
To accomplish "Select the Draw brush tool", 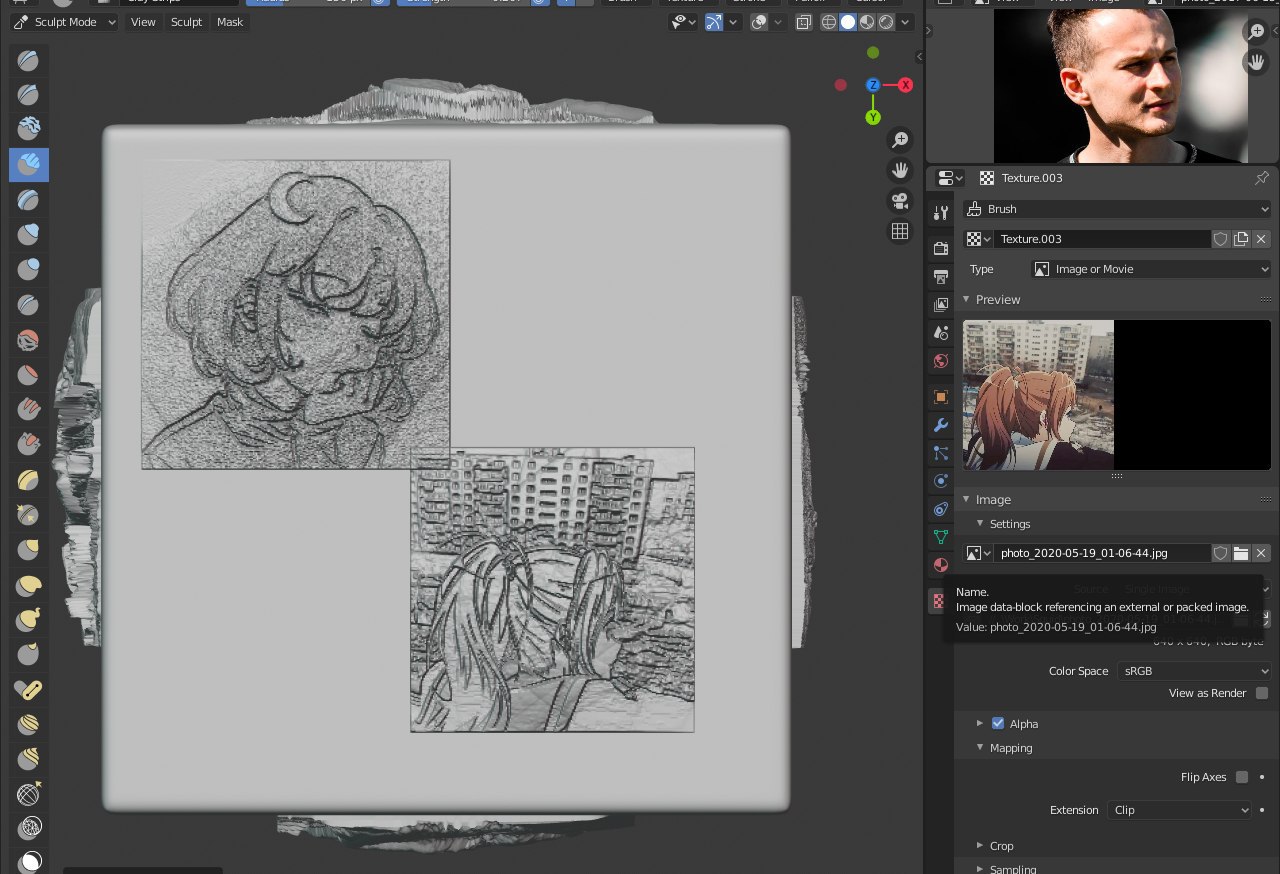I will click(x=29, y=61).
